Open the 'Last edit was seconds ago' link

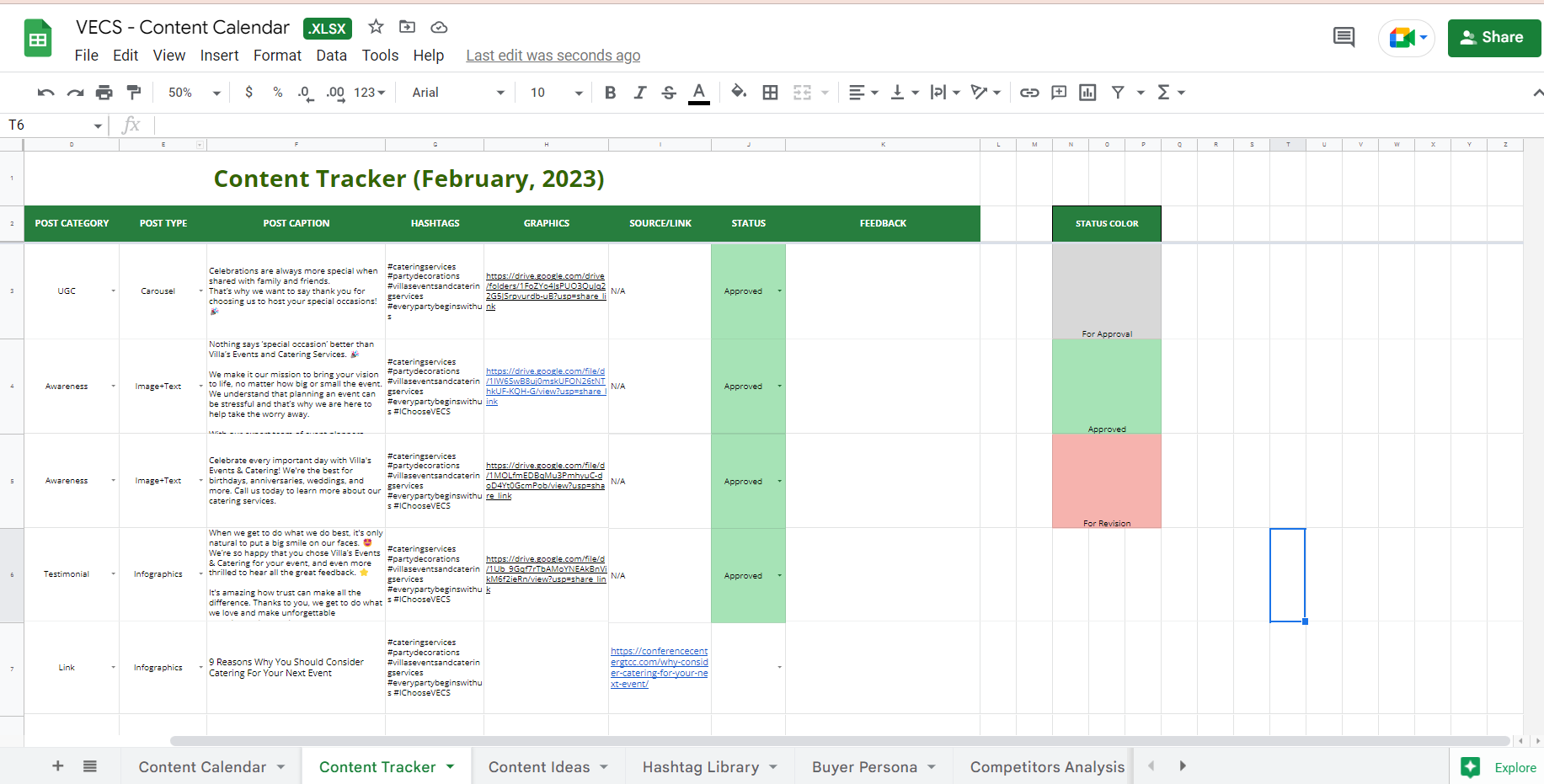point(553,56)
